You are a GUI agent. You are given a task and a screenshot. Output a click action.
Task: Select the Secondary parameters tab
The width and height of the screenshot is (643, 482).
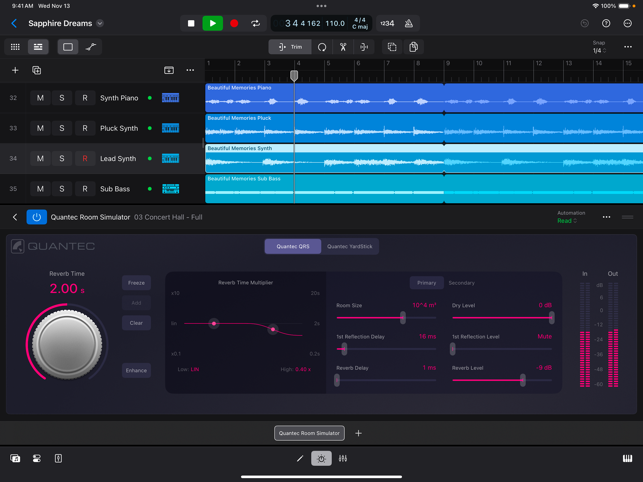461,283
